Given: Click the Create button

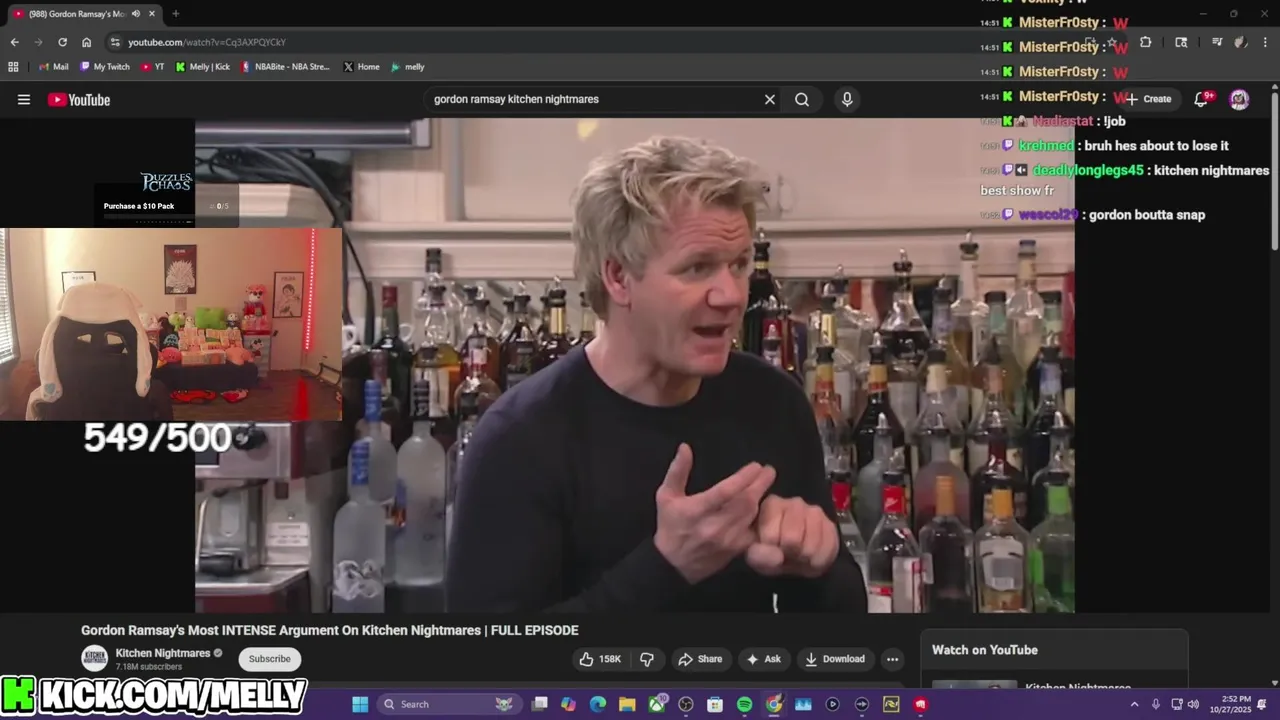Looking at the screenshot, I should (1148, 99).
